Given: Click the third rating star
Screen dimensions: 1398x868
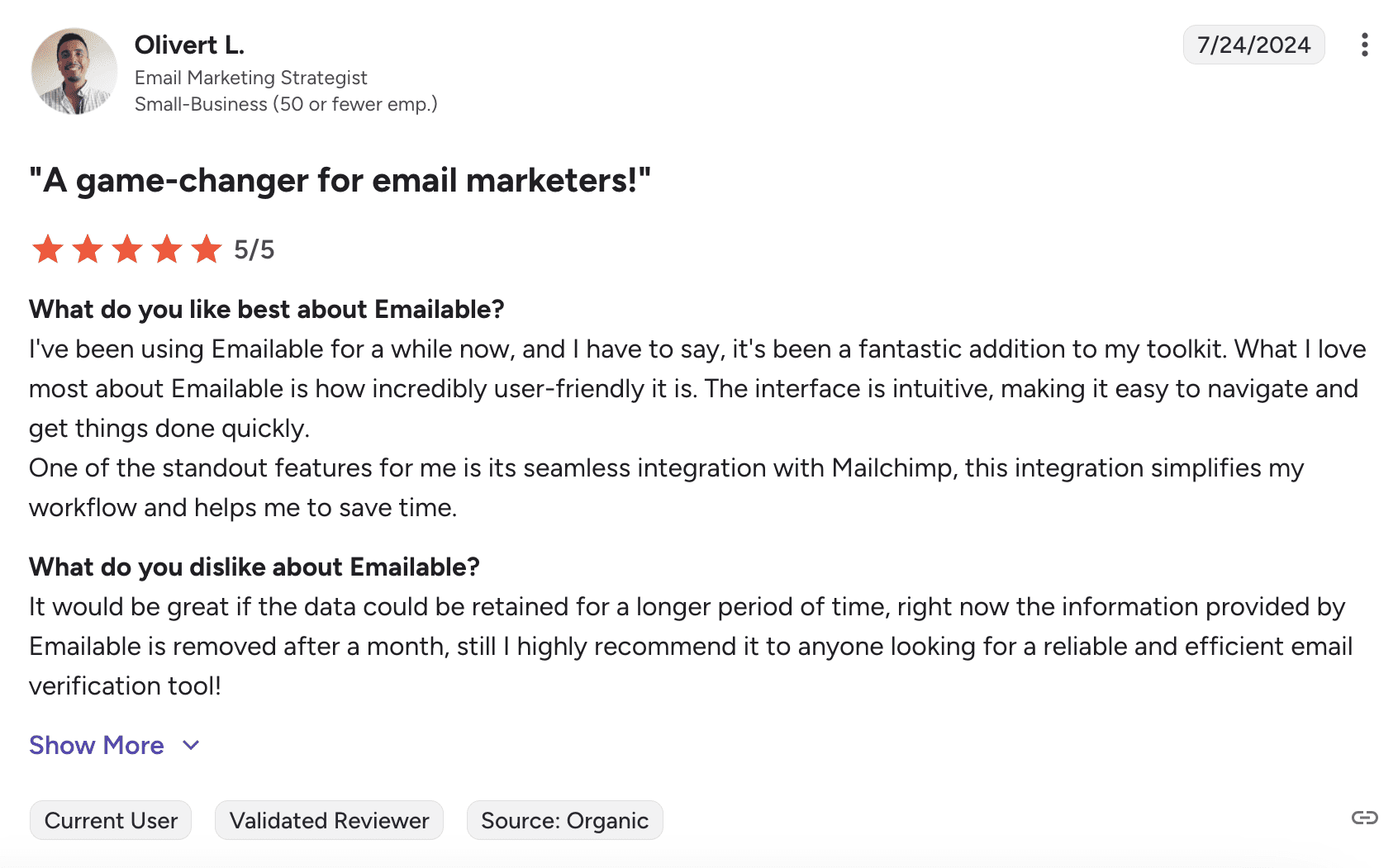Looking at the screenshot, I should [127, 249].
